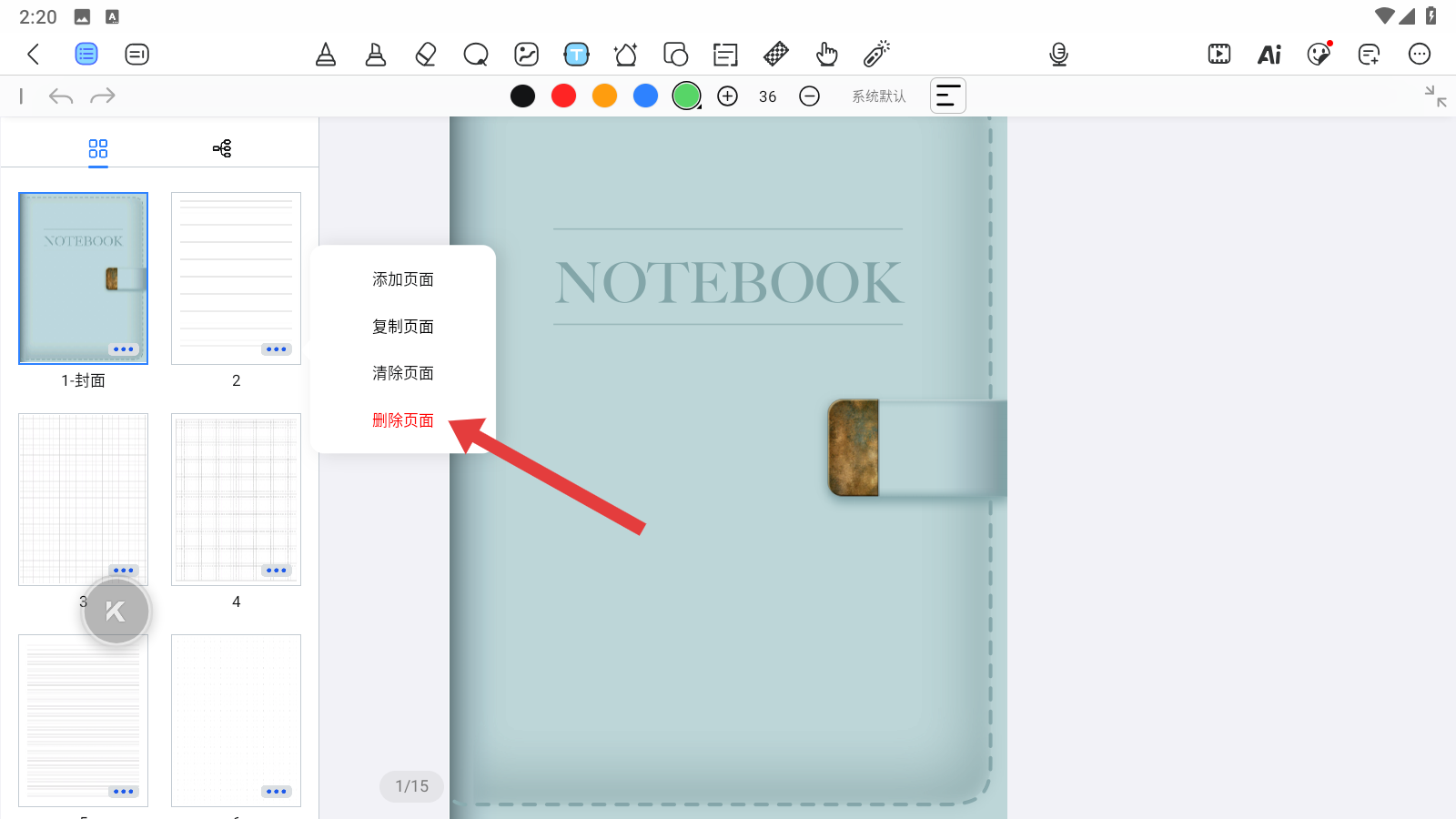Select the red color swatch

click(x=563, y=96)
